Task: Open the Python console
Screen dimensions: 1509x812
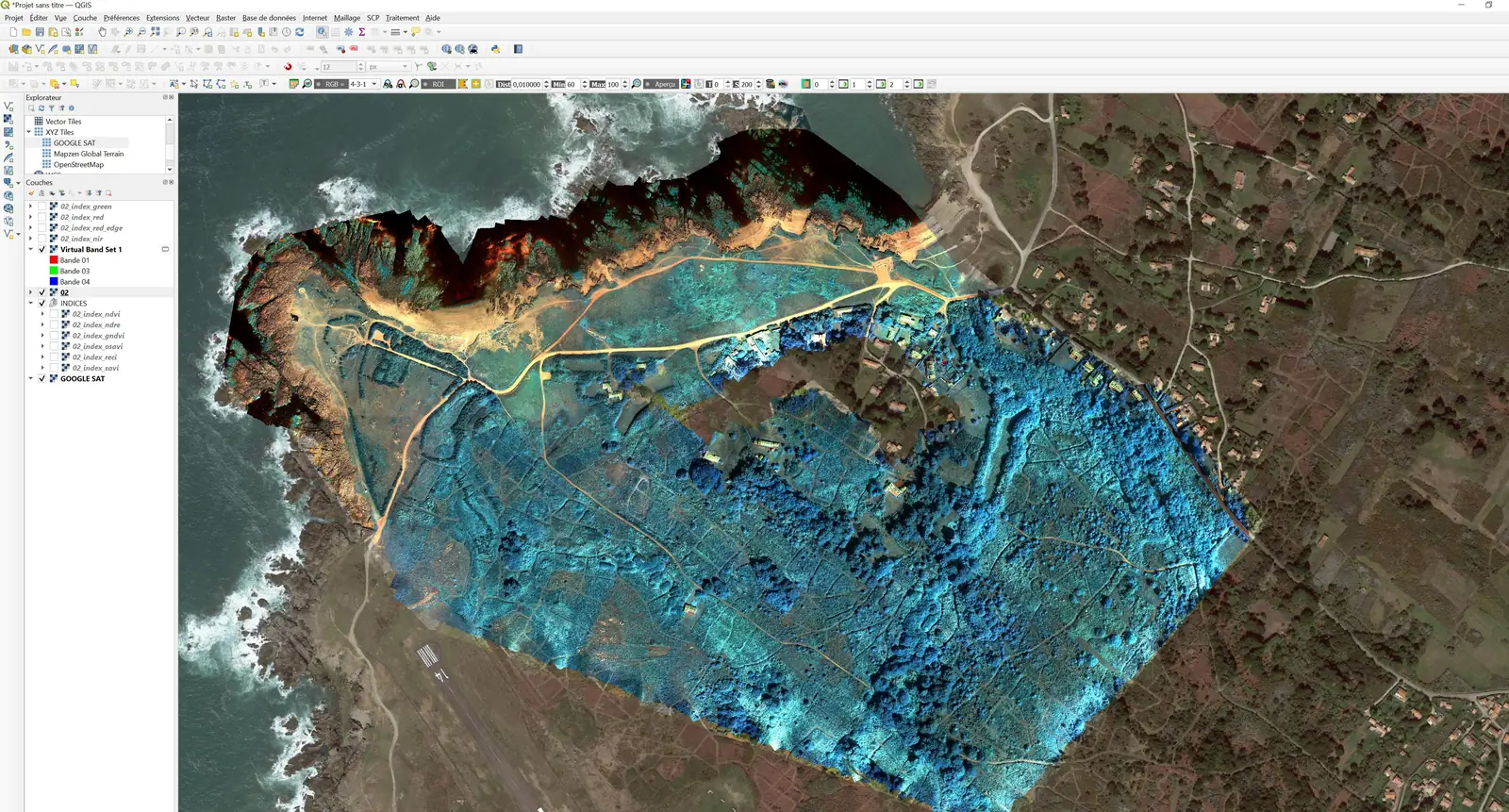Action: click(495, 49)
